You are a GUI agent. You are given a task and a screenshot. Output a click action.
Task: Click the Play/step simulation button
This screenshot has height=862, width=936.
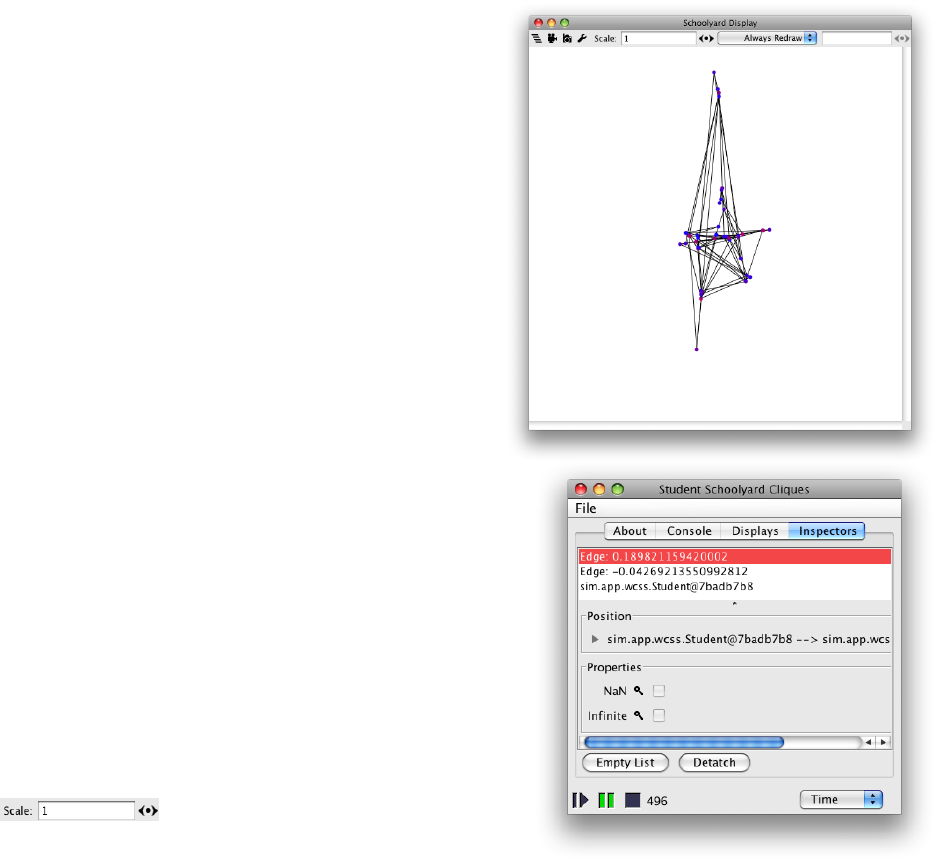(x=580, y=800)
